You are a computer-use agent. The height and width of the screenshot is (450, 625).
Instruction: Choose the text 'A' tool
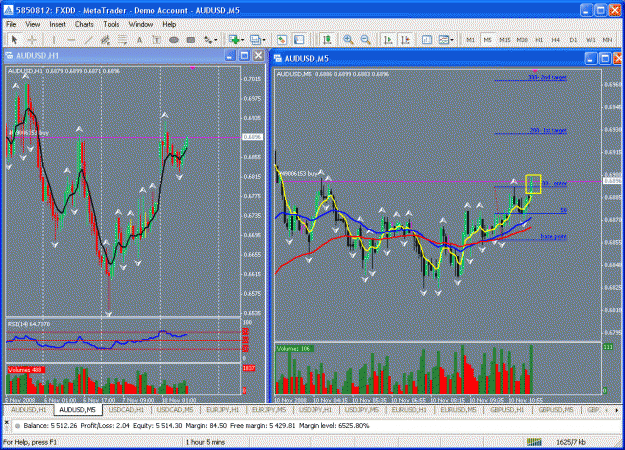140,40
